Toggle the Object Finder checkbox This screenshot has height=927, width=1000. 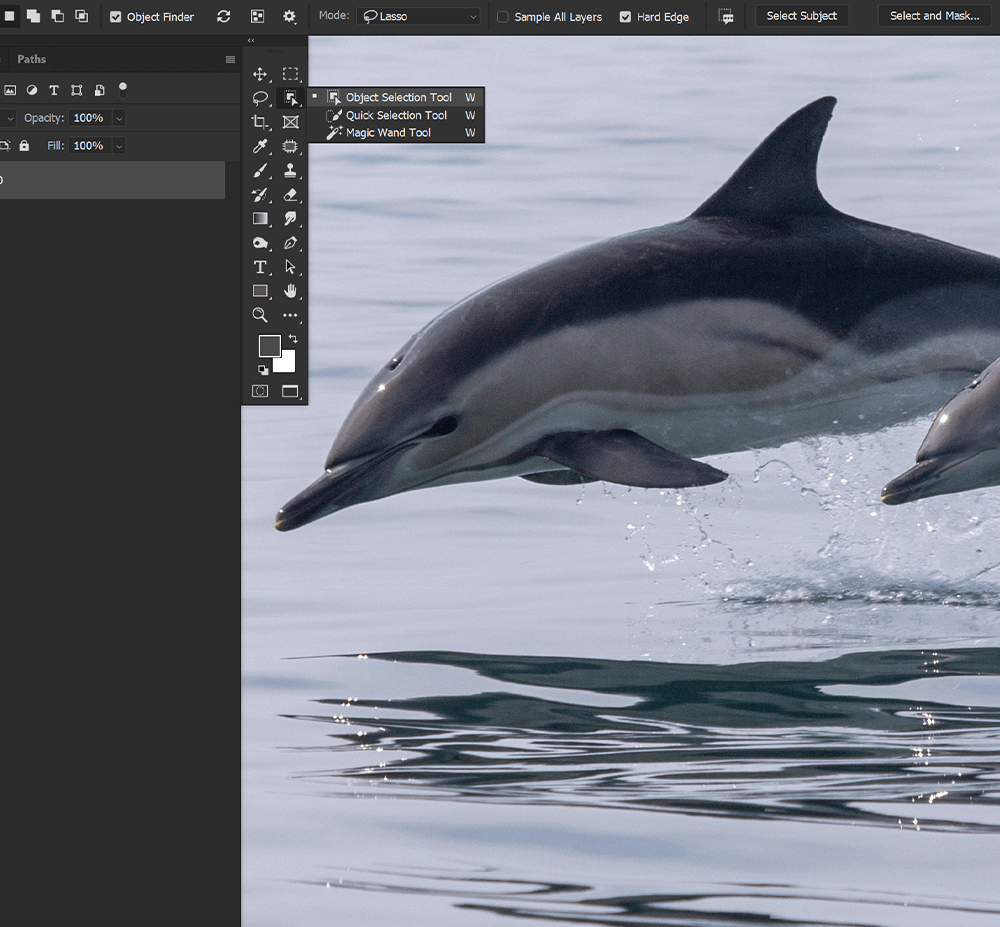coord(115,17)
